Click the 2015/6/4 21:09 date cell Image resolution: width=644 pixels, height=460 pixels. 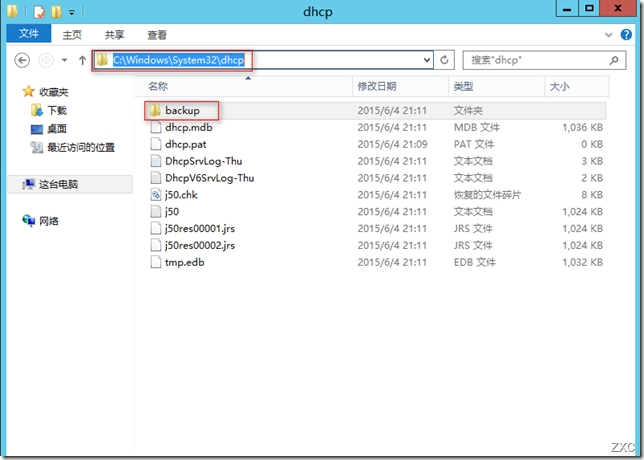point(392,144)
